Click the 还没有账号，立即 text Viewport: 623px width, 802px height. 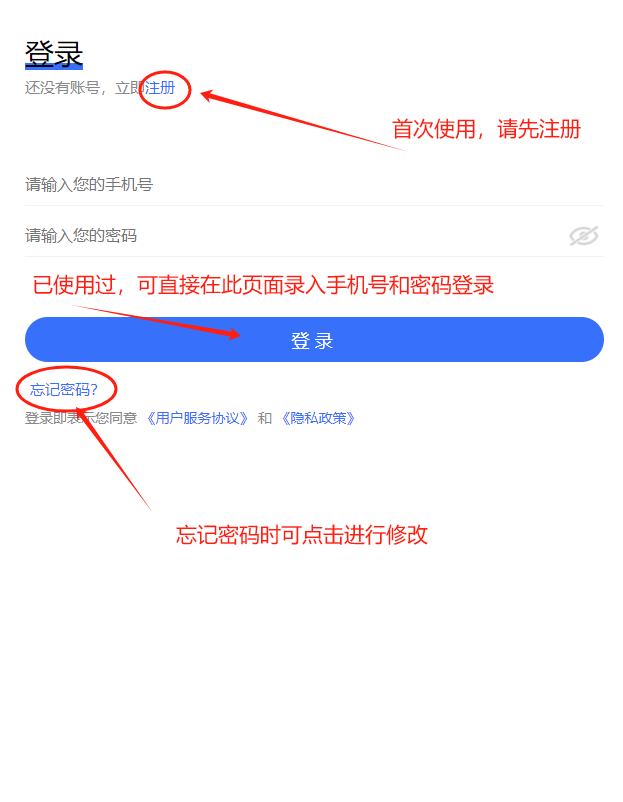click(84, 88)
